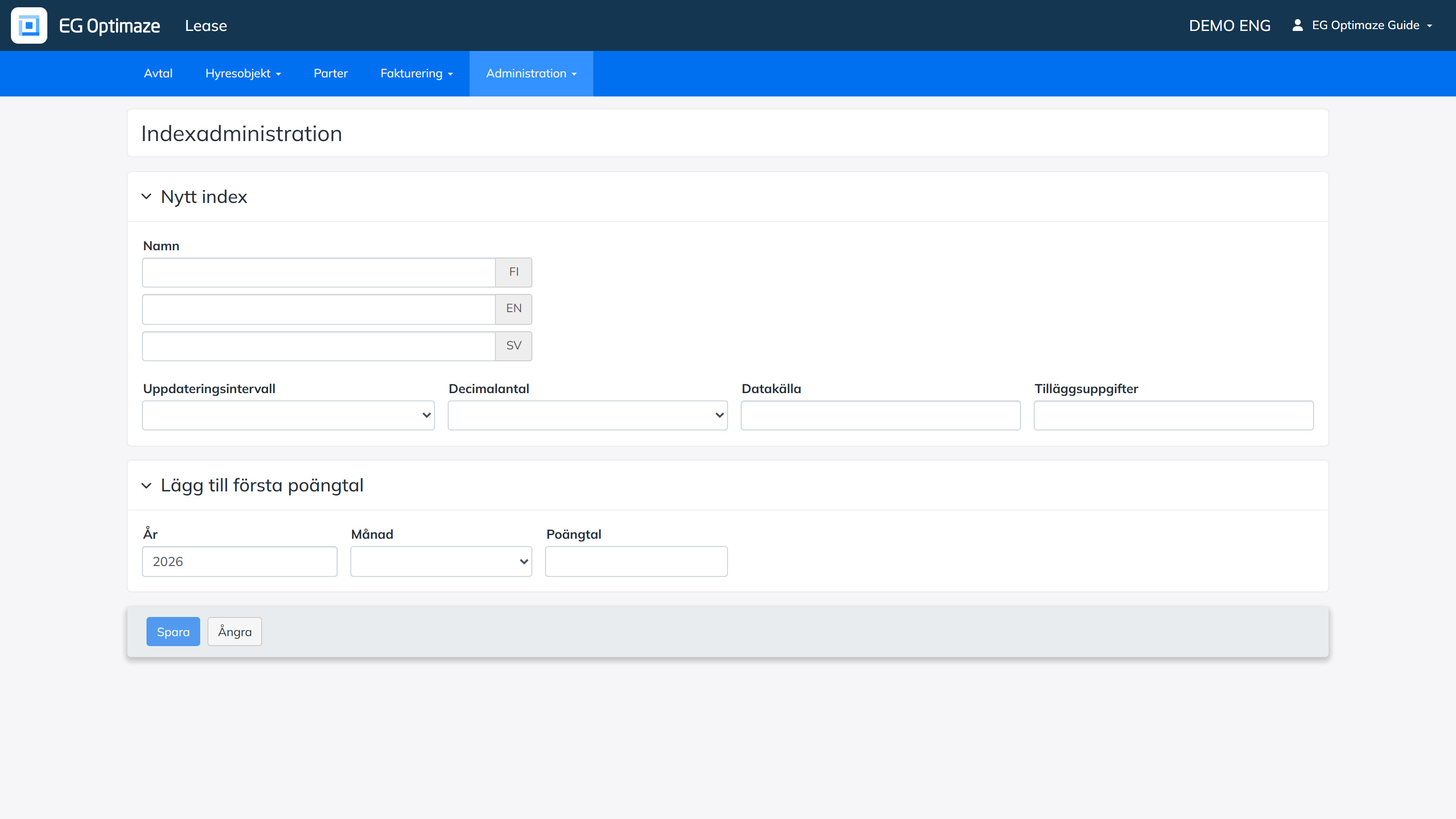Viewport: 1456px width, 819px height.
Task: Click the Poängtal label
Action: (574, 534)
